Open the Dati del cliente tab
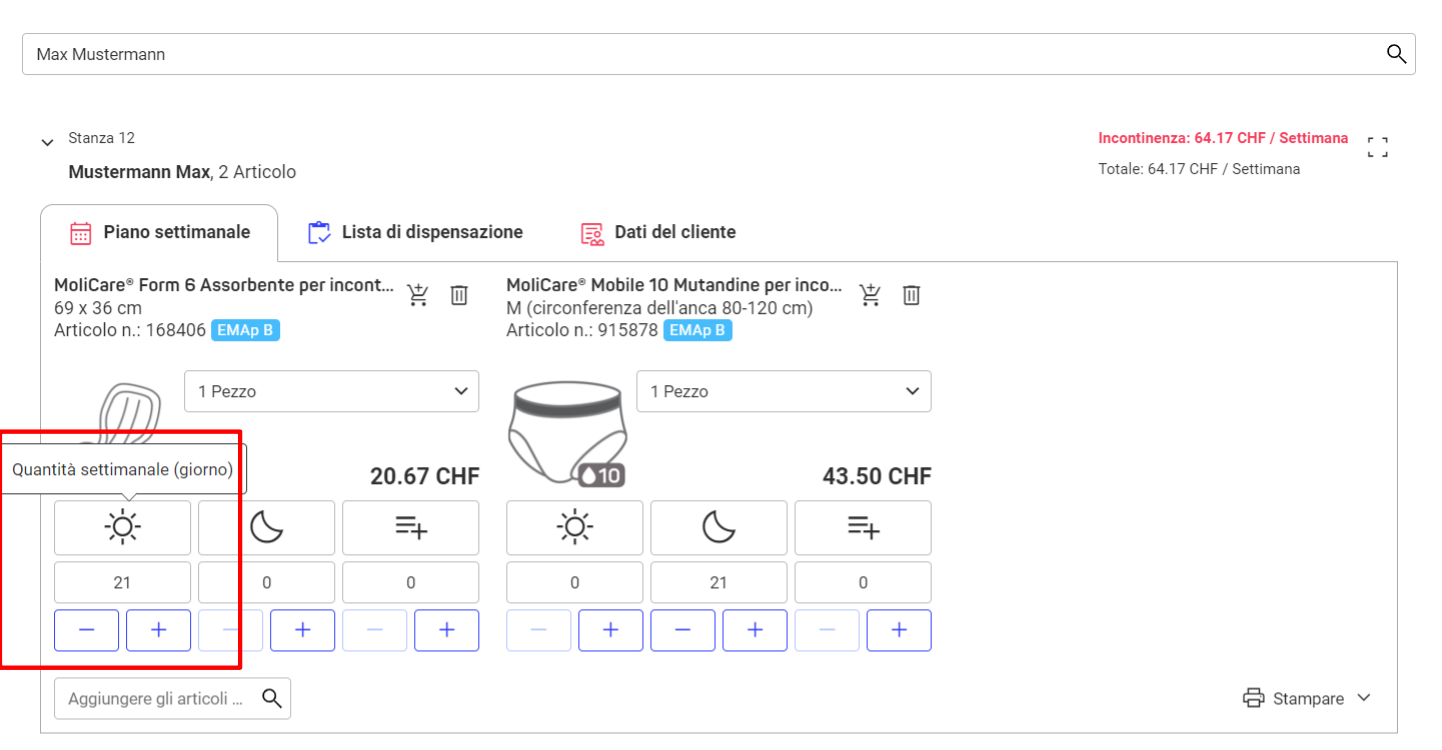Viewport: 1442px width, 750px height. (659, 232)
